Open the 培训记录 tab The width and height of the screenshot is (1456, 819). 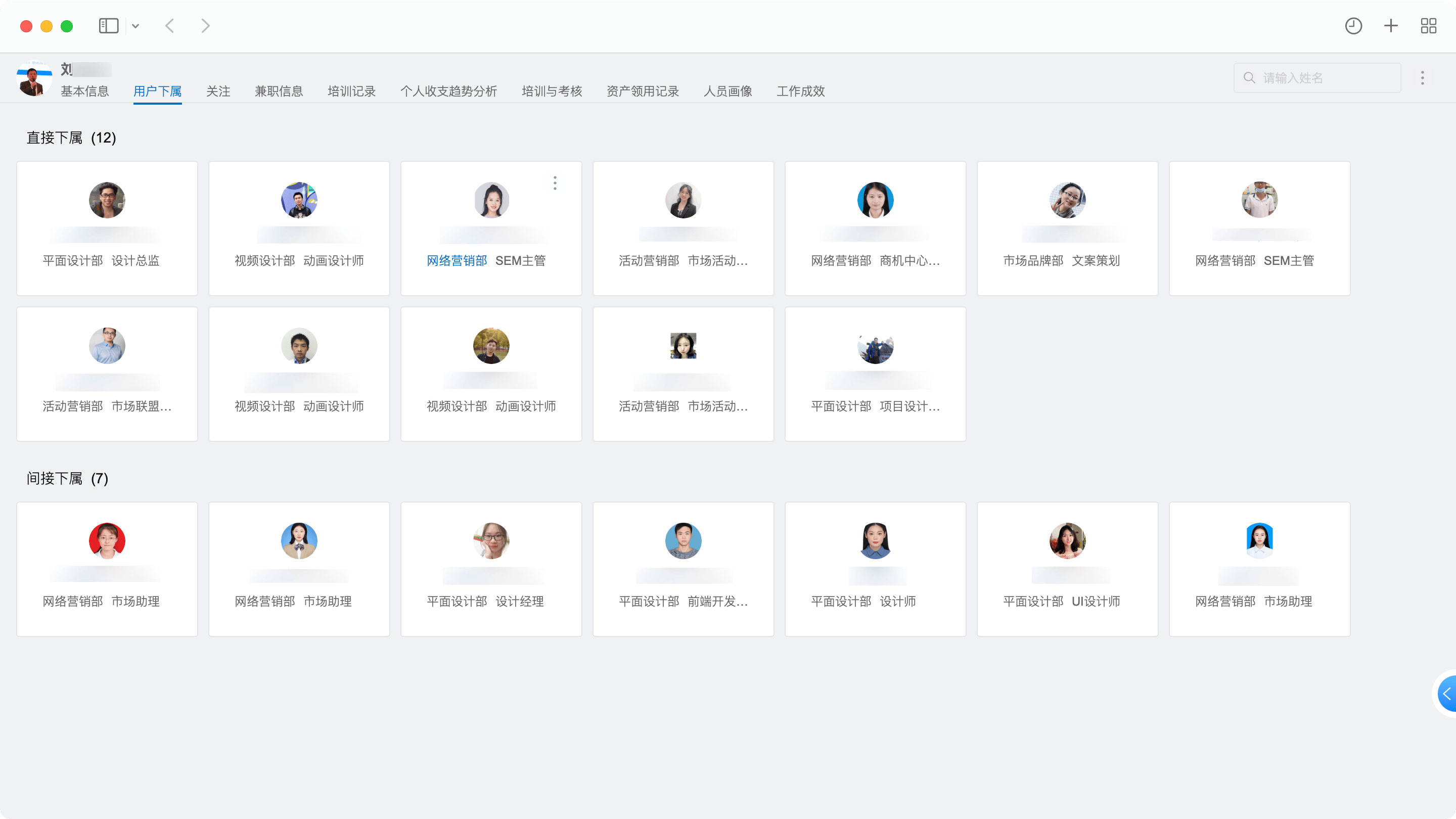351,91
